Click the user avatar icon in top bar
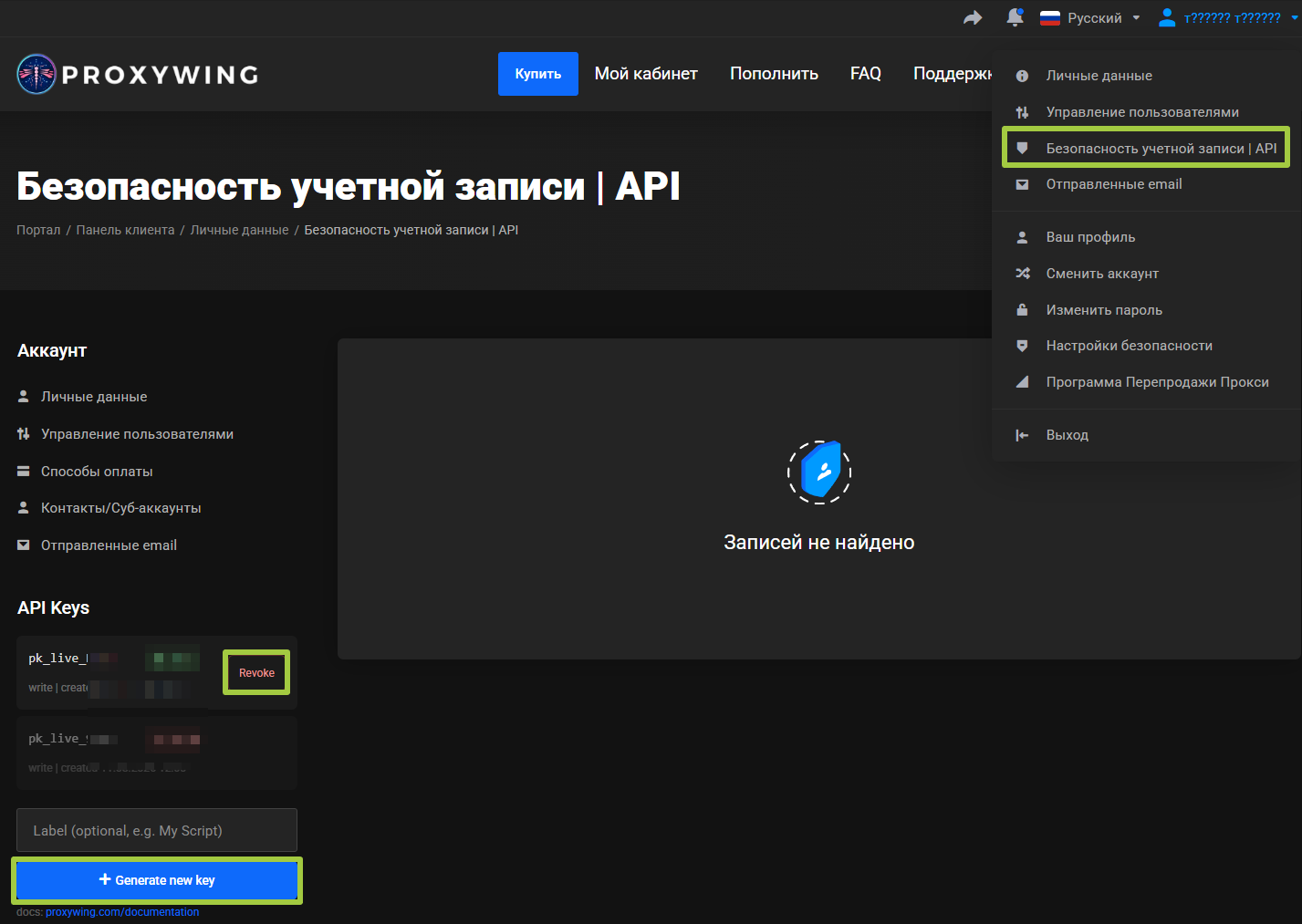1302x924 pixels. pyautogui.click(x=1167, y=17)
